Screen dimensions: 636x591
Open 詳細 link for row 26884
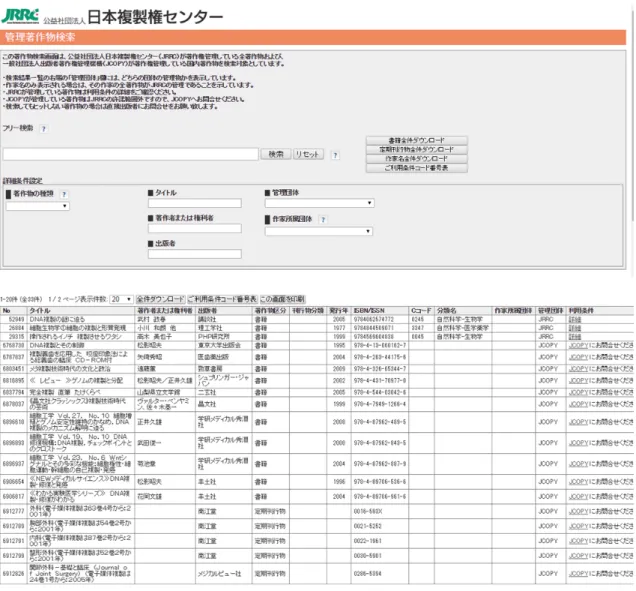coord(575,328)
